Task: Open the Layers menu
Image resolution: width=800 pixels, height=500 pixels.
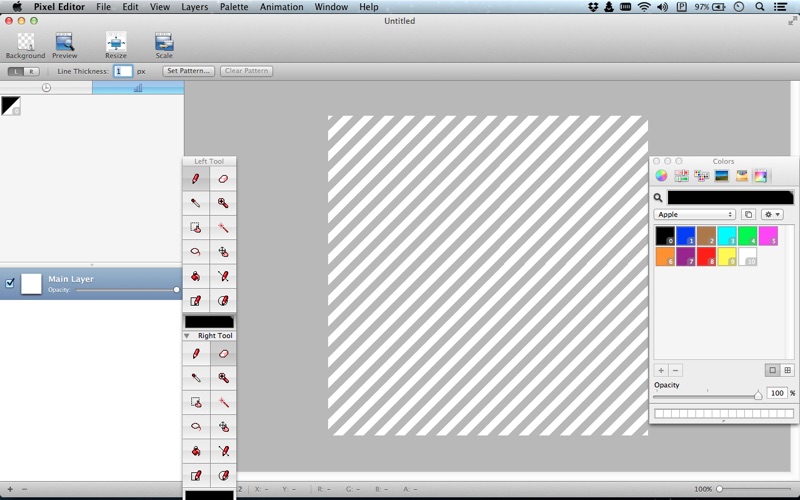Action: [194, 7]
